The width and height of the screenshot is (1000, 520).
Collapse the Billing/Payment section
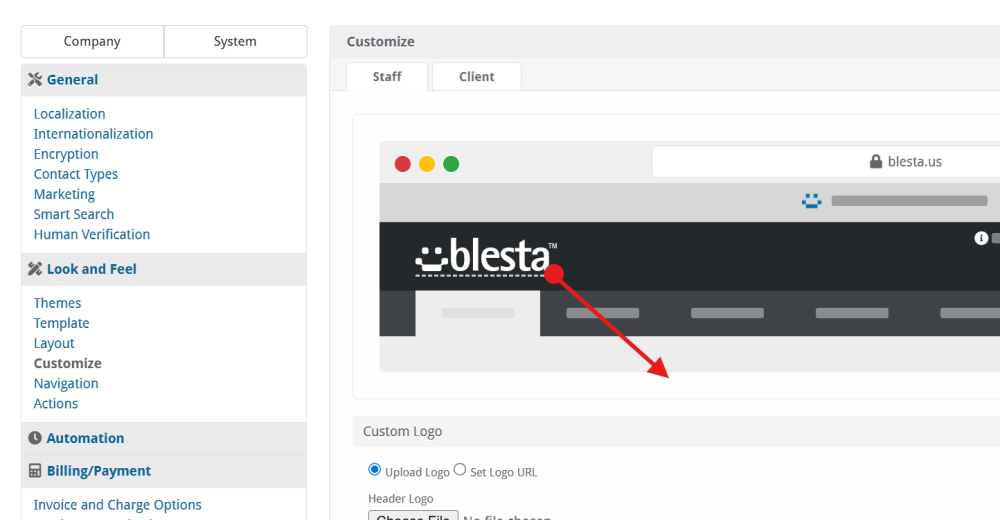164,471
